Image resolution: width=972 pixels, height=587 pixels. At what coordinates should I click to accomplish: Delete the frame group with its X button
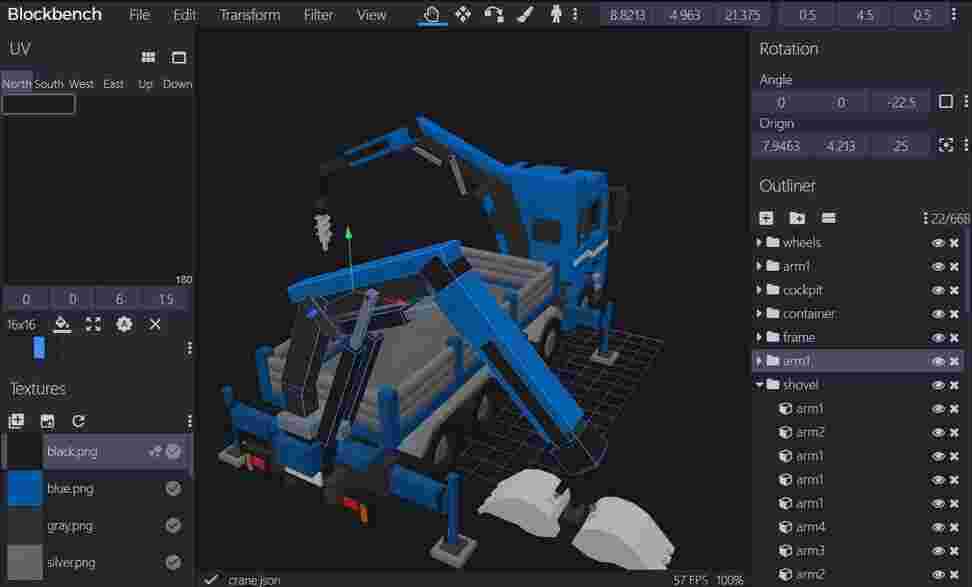[952, 337]
